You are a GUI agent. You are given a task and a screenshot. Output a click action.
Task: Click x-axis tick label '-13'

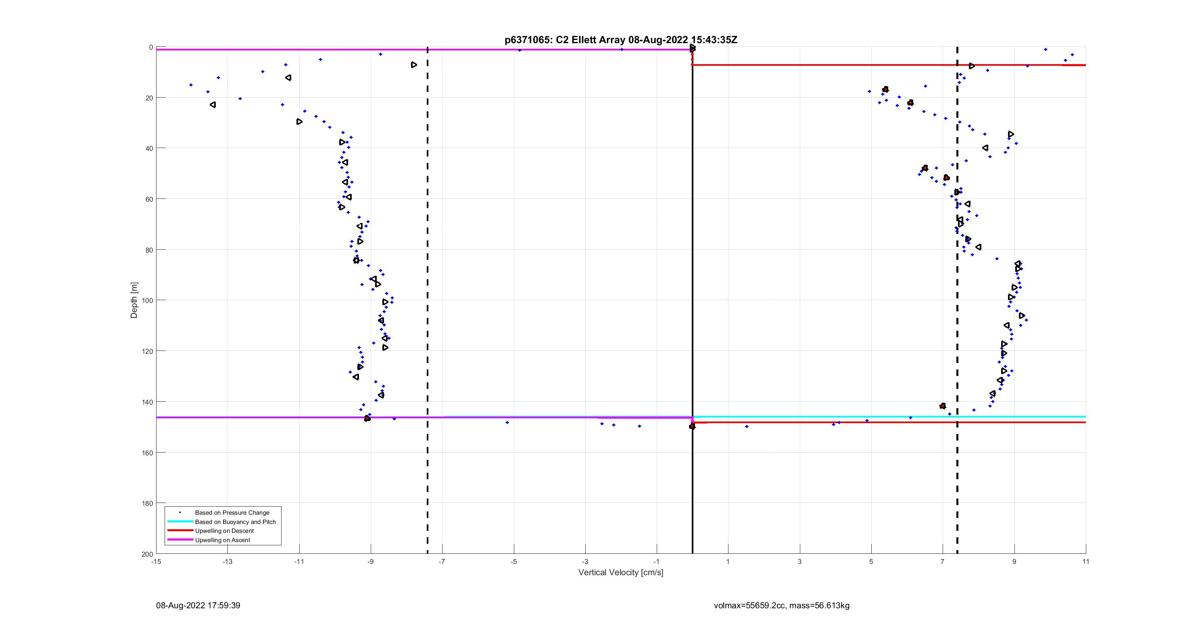(x=227, y=561)
